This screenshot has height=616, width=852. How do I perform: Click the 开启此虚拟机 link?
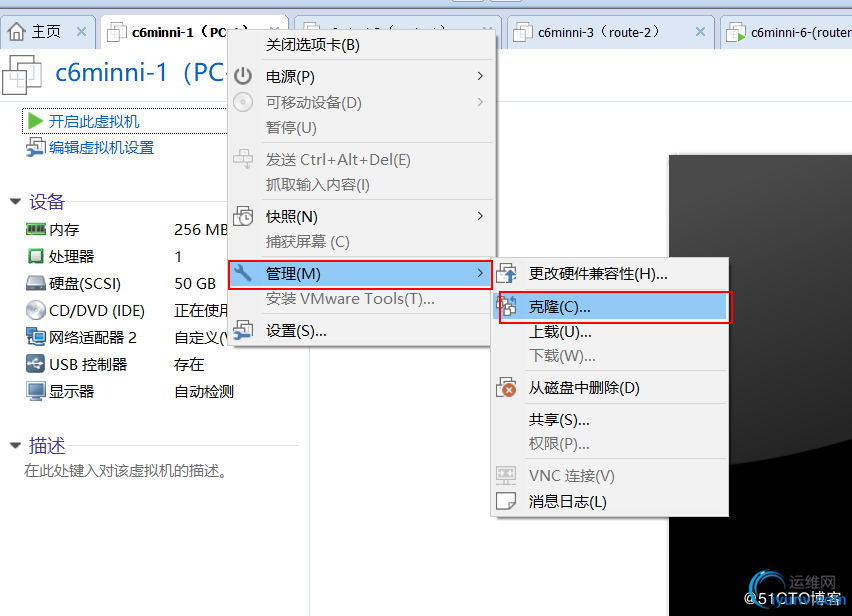(94, 121)
